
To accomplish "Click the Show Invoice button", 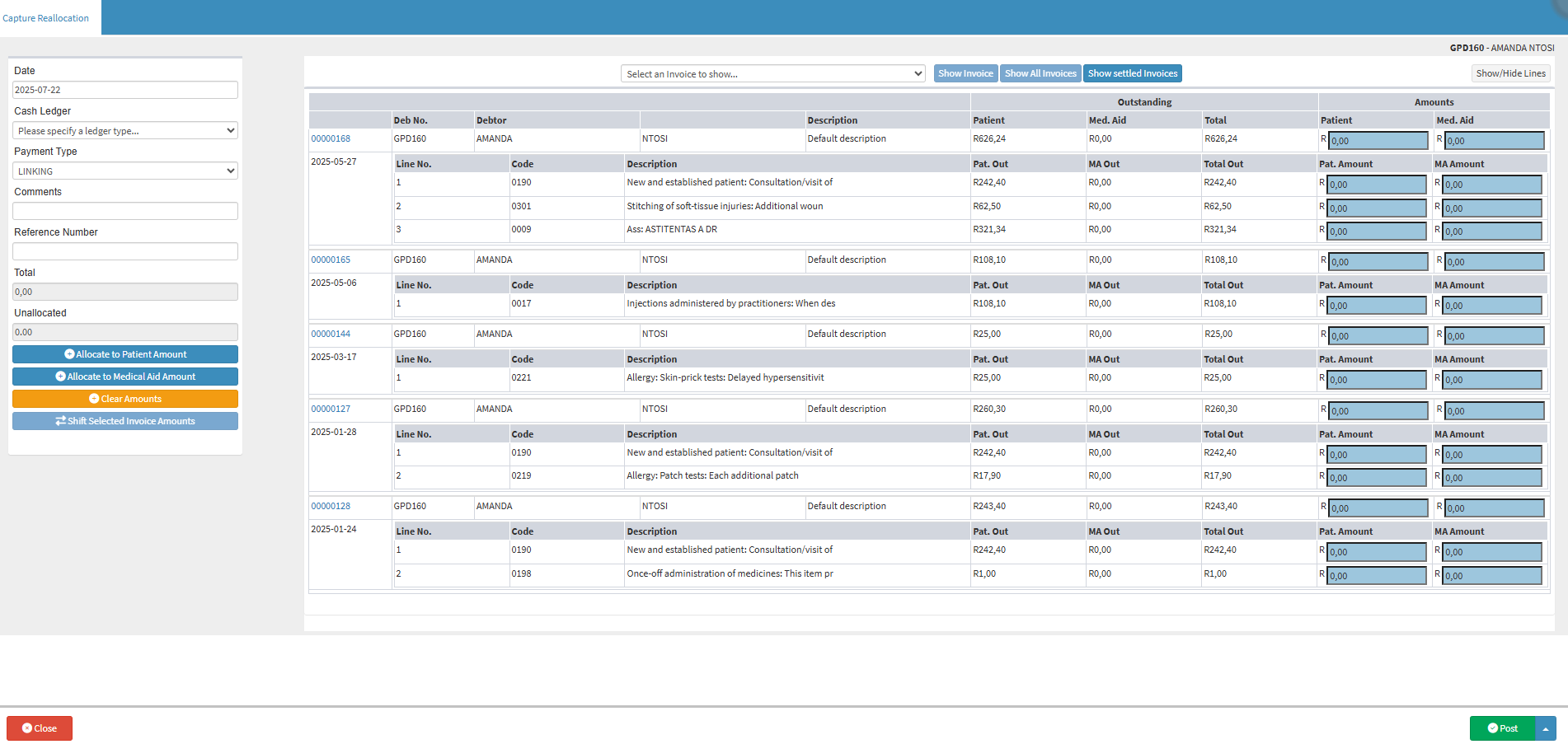I will tap(965, 73).
